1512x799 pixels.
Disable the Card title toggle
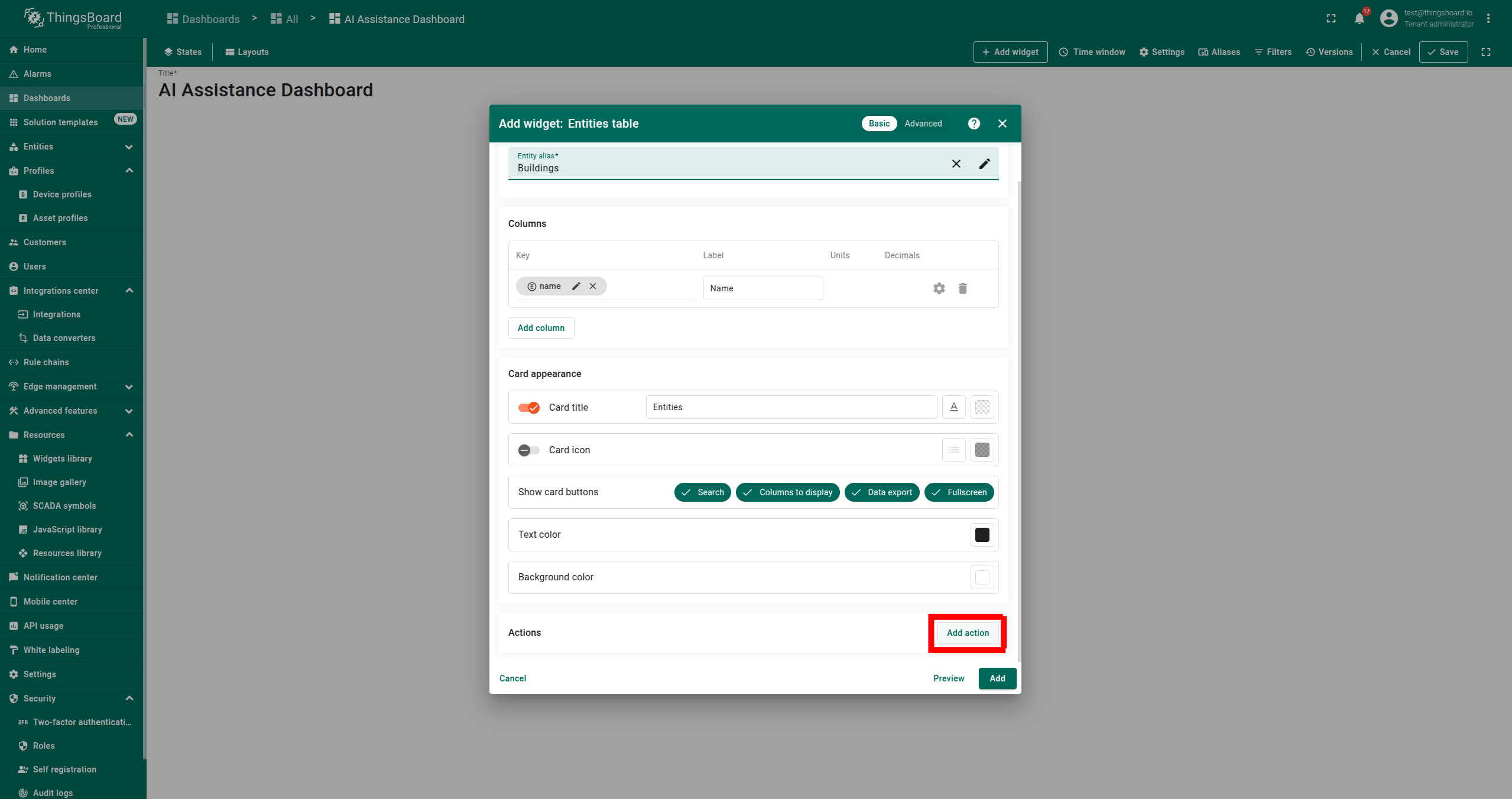[x=529, y=407]
